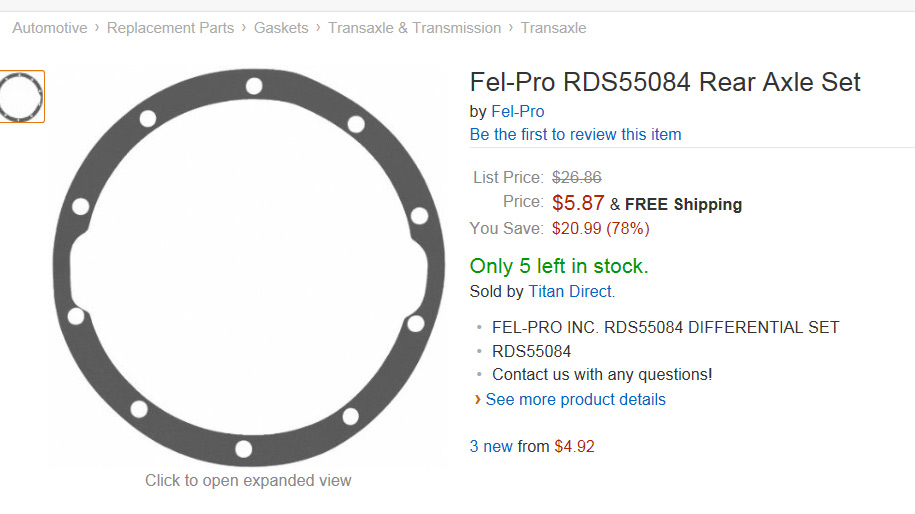Open the Titan Direct seller link
The width and height of the screenshot is (915, 514).
[570, 292]
